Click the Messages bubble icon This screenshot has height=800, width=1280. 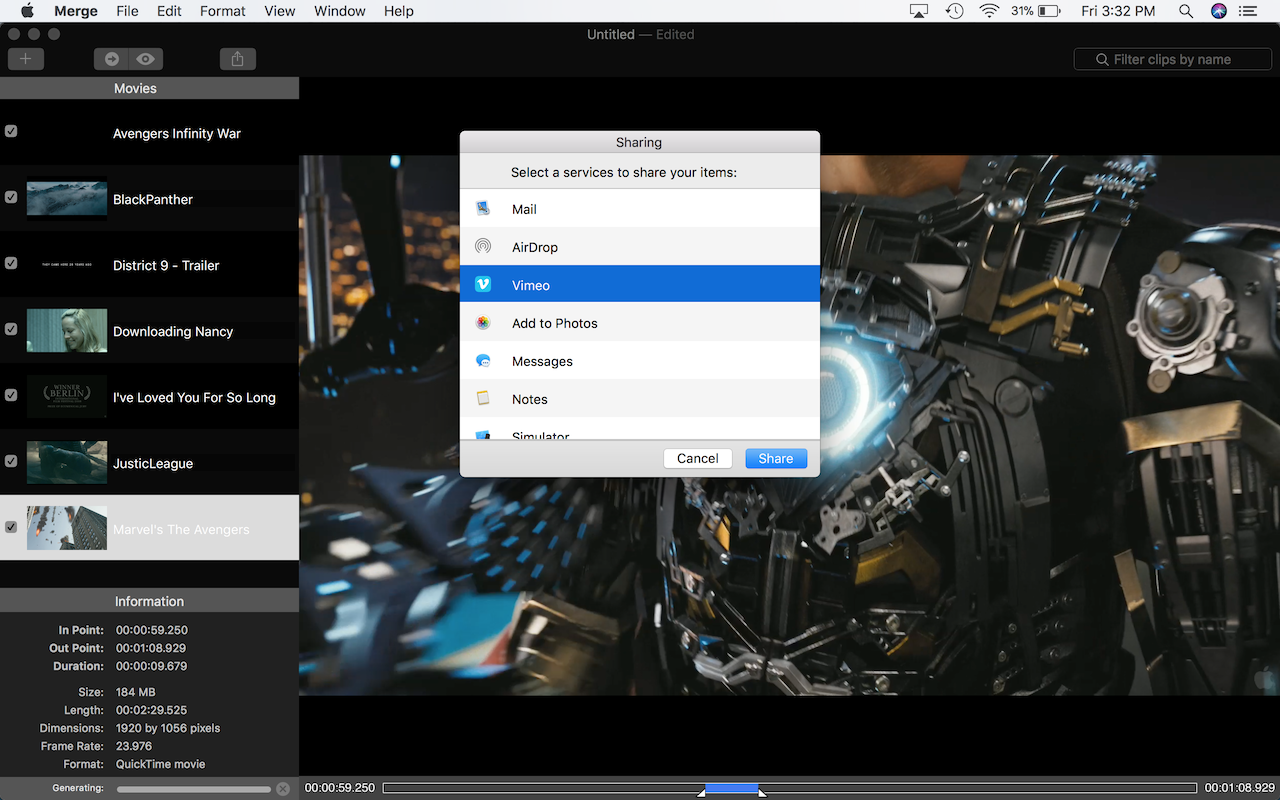pos(483,360)
